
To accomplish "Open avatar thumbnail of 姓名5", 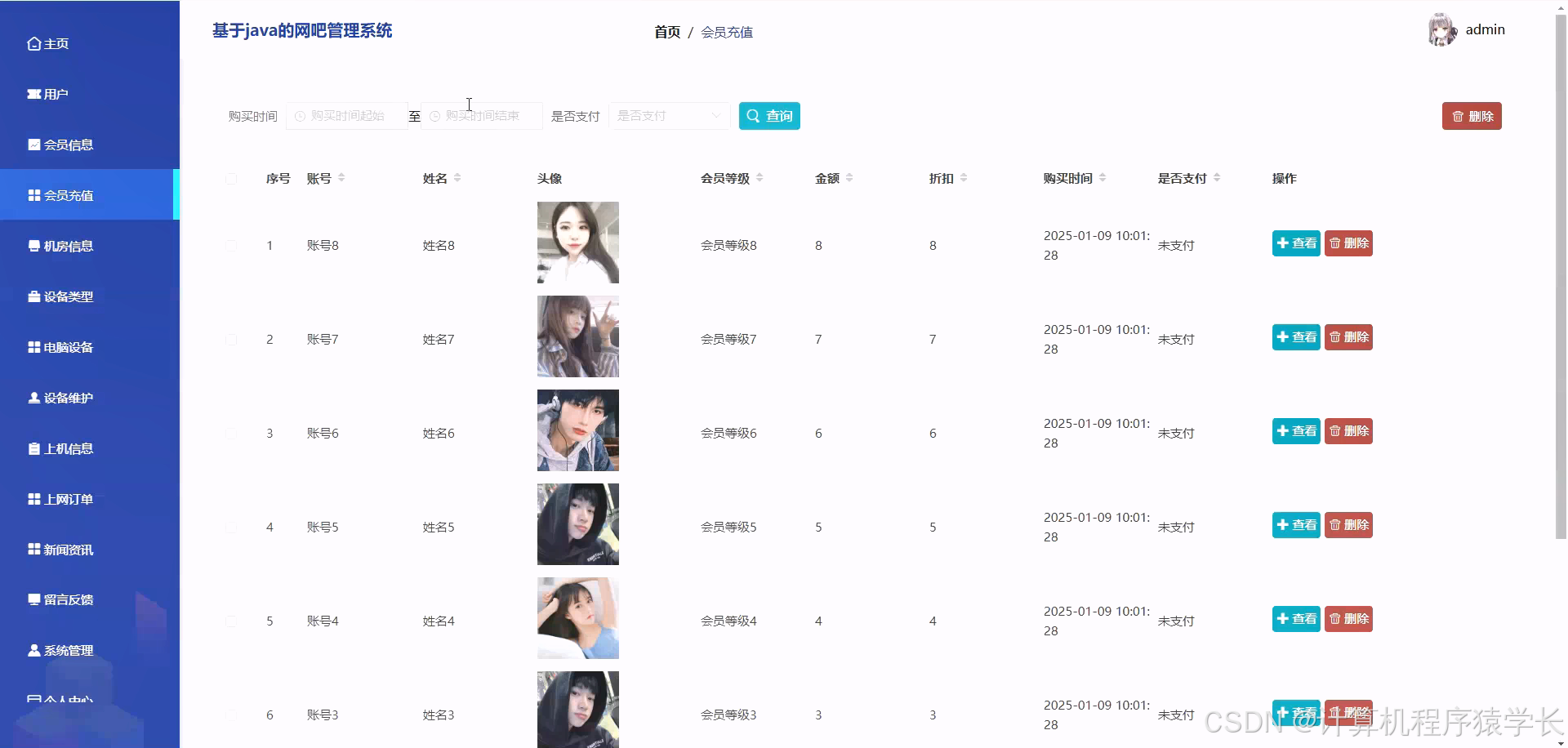I will point(578,524).
